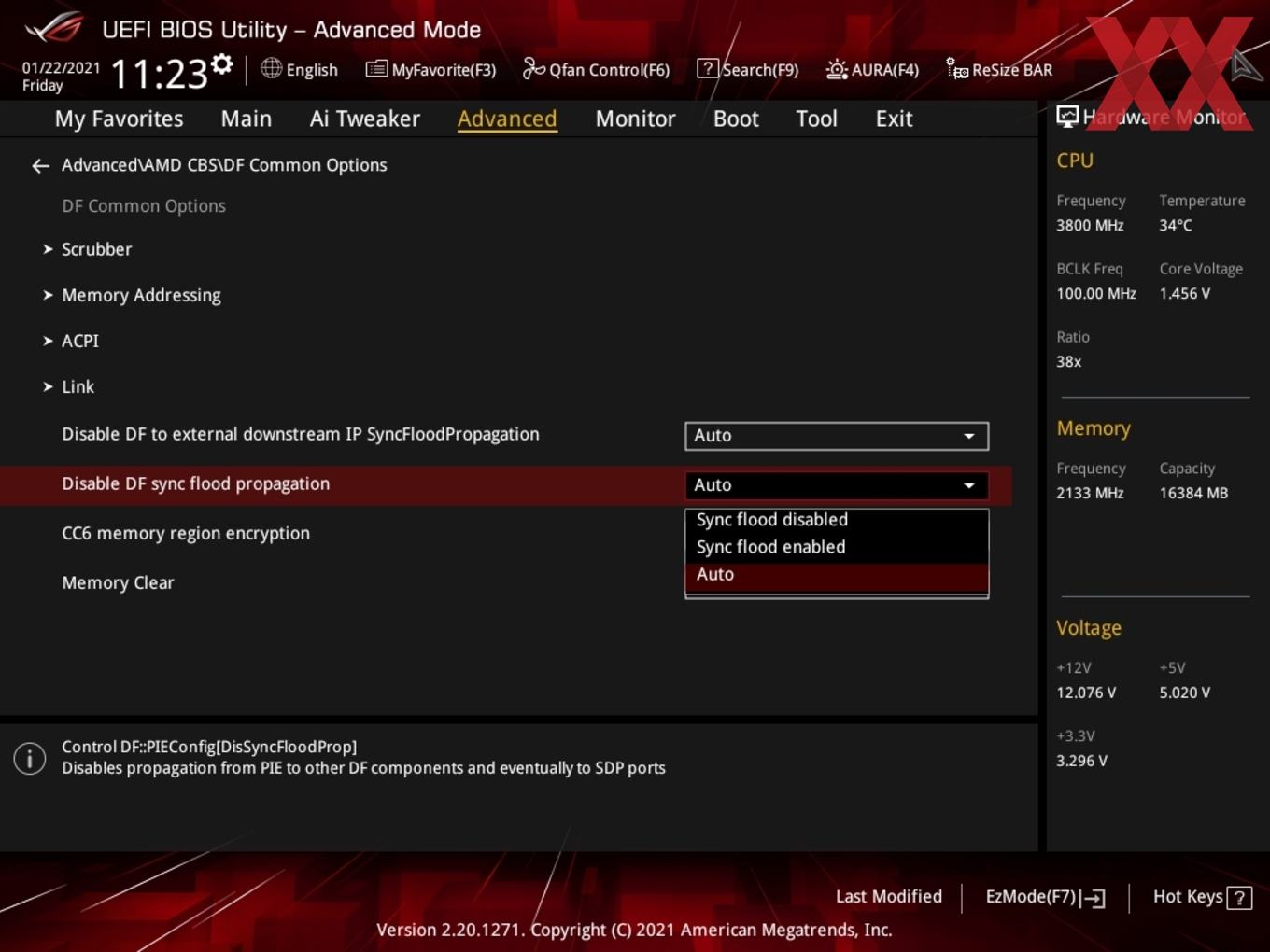Click the 11:23 clock display

159,73
